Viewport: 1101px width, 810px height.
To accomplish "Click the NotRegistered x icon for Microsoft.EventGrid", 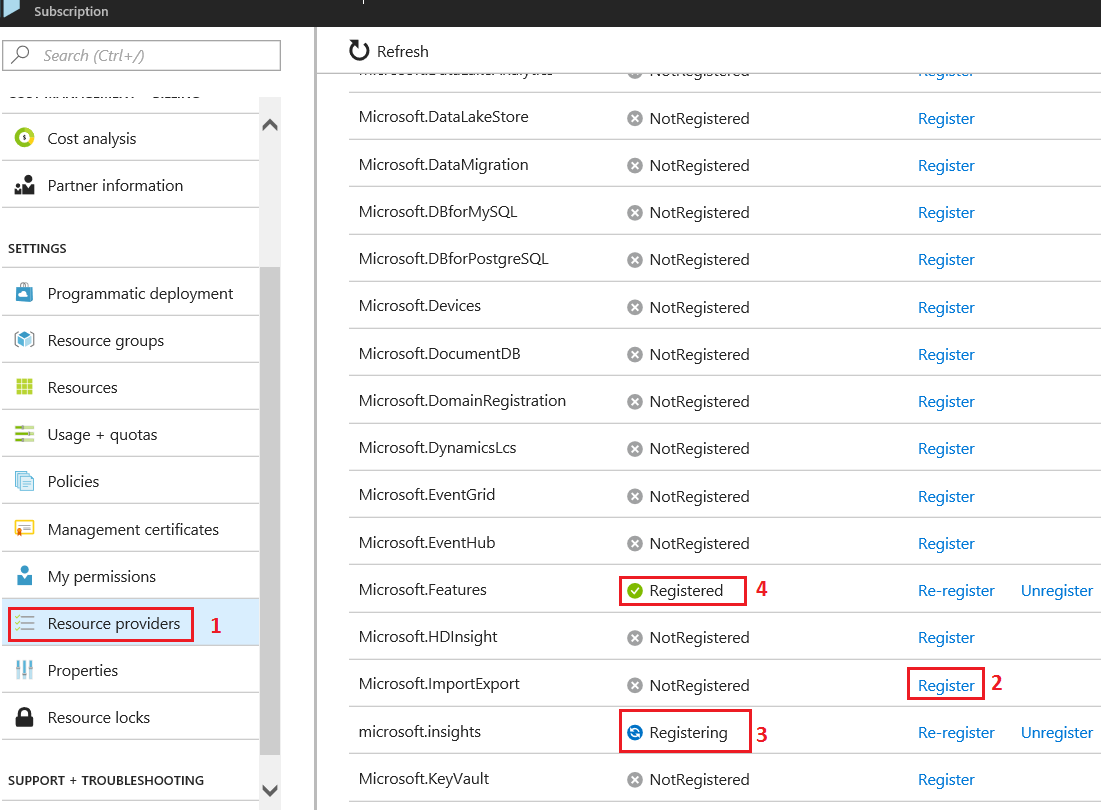I will 635,496.
